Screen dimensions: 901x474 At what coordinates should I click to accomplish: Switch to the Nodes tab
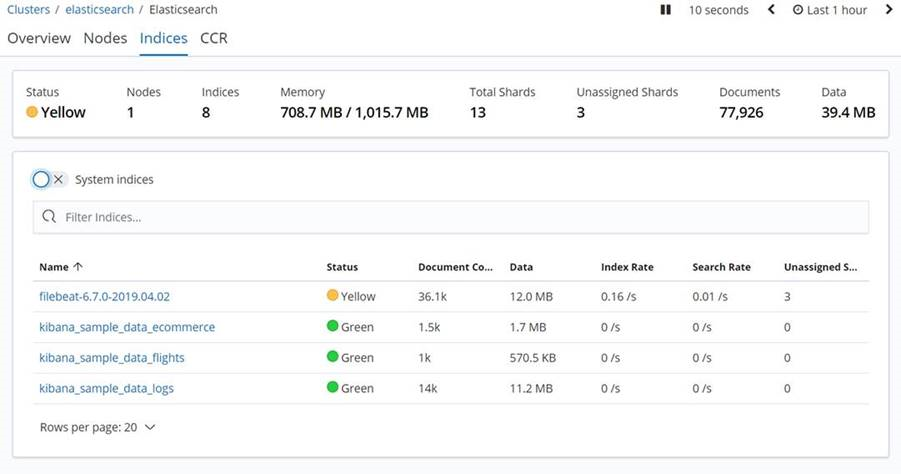(x=105, y=38)
